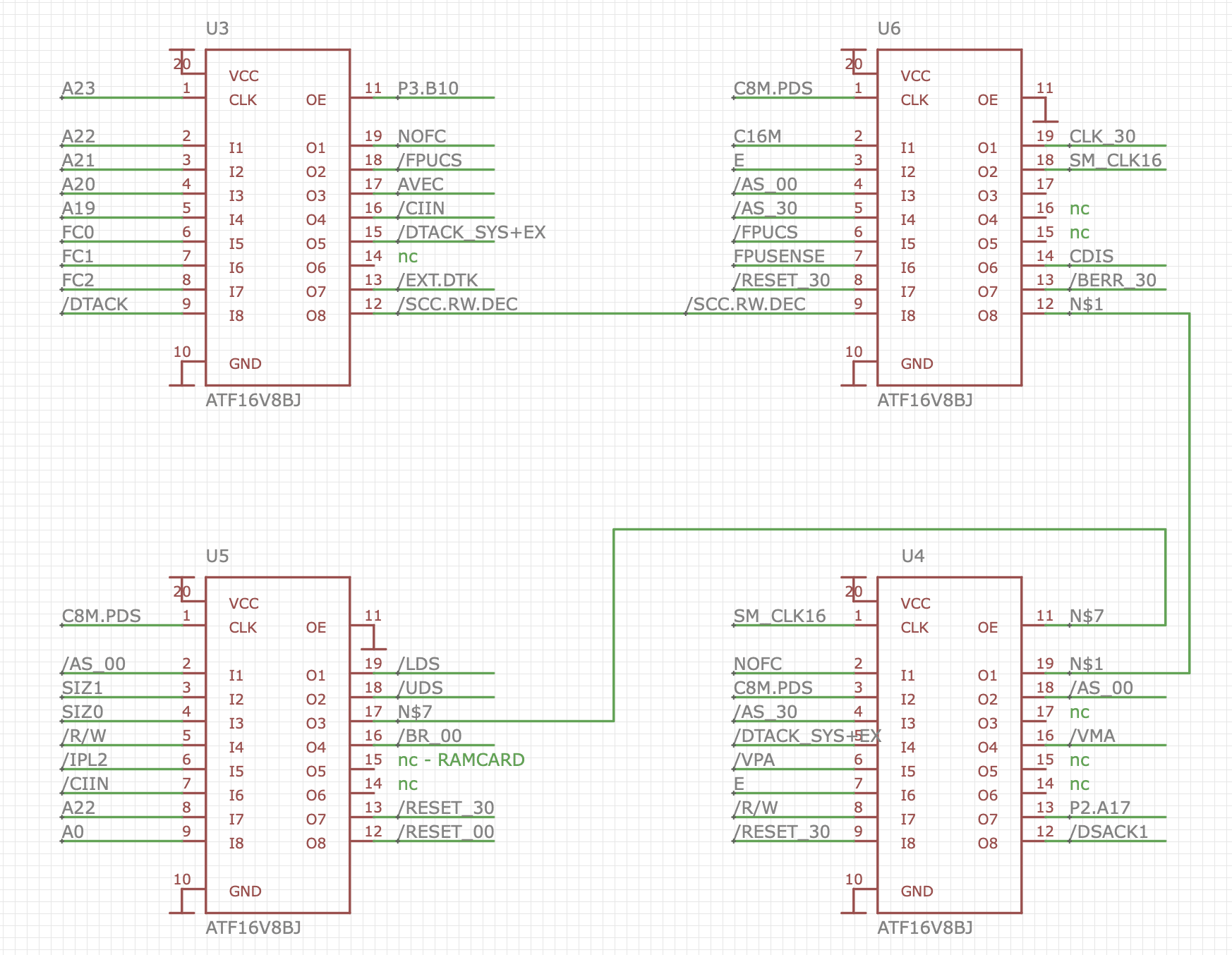Click SM_CLK16 label on U4 CLK pin
The height and width of the screenshot is (955, 1232).
(x=780, y=616)
